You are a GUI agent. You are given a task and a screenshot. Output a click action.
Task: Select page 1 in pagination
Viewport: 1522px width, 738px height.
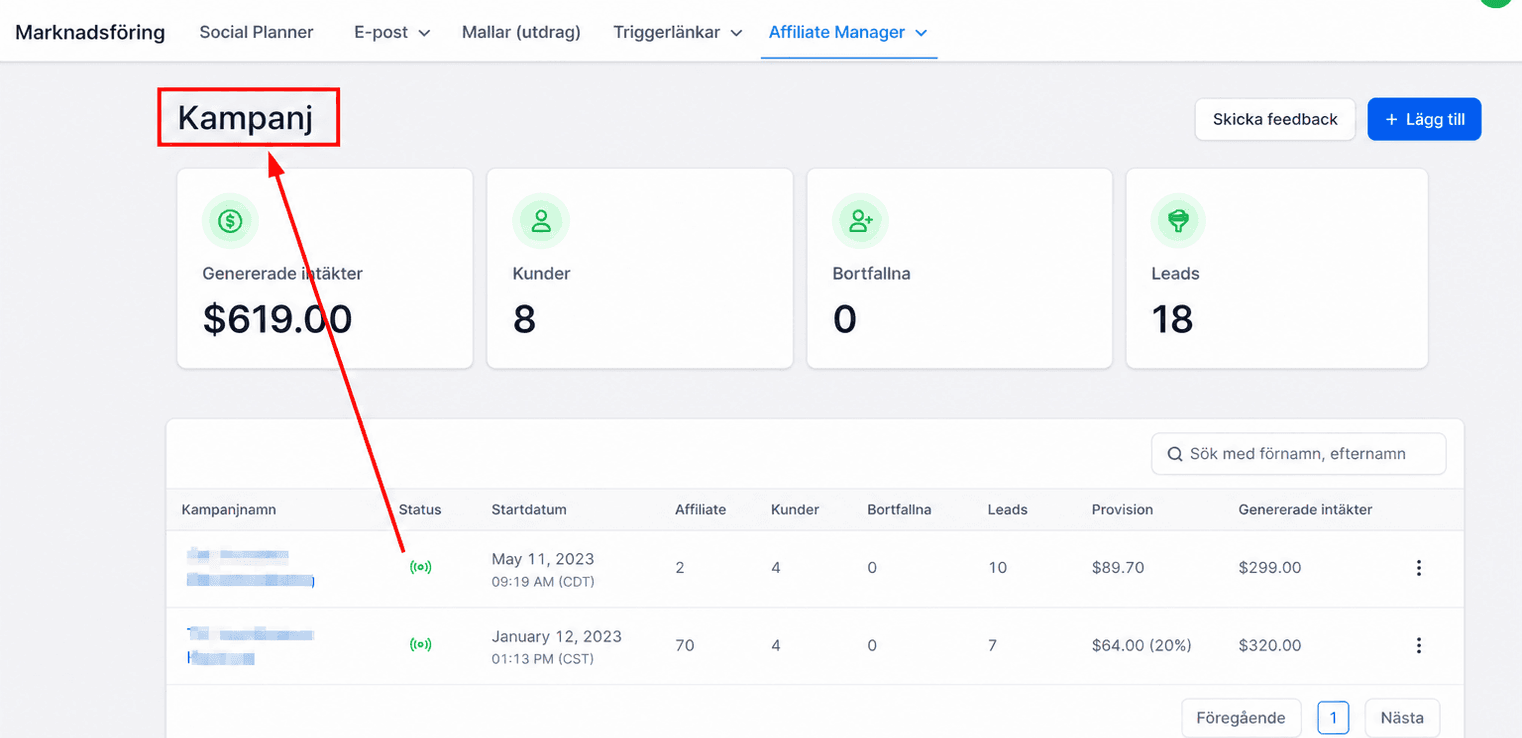1333,718
